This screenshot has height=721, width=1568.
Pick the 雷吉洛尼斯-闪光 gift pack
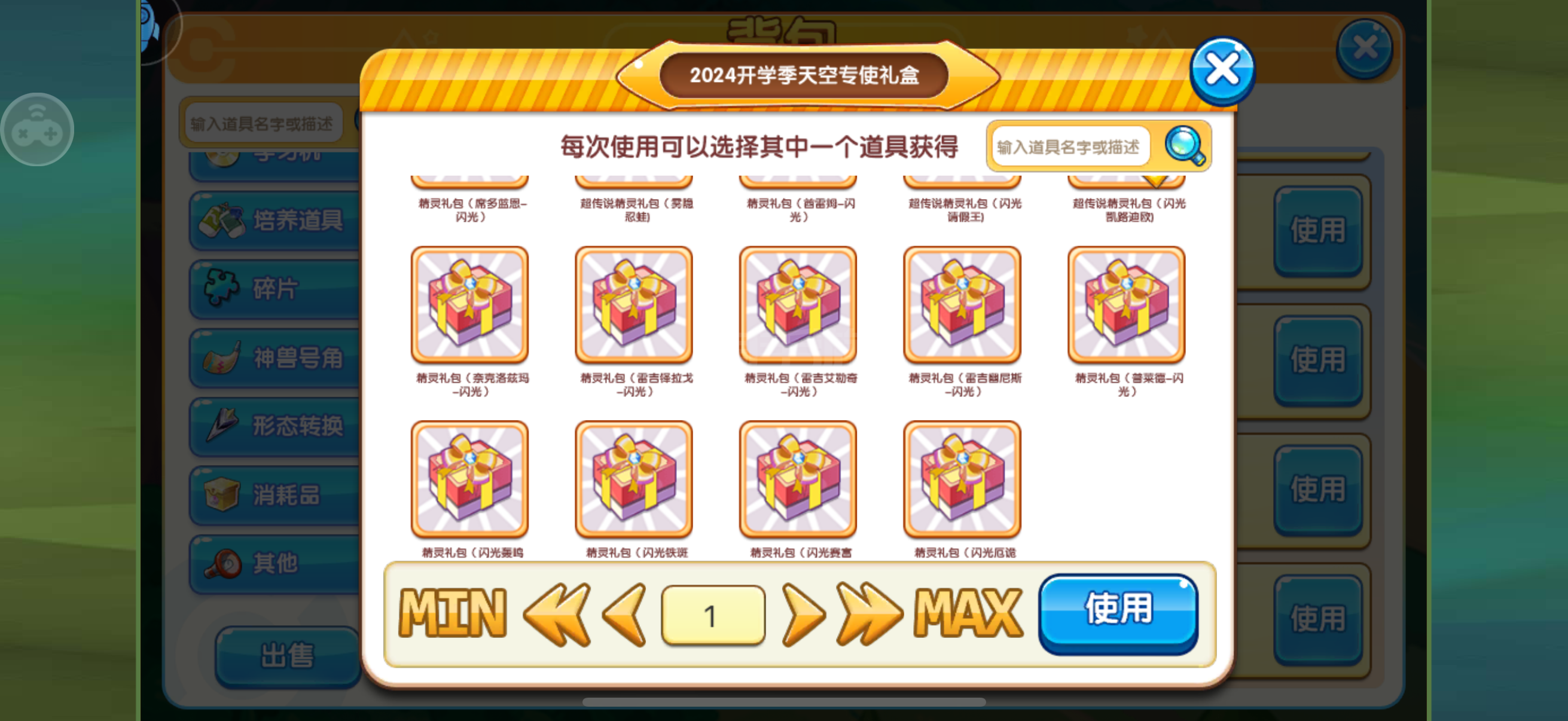point(962,304)
